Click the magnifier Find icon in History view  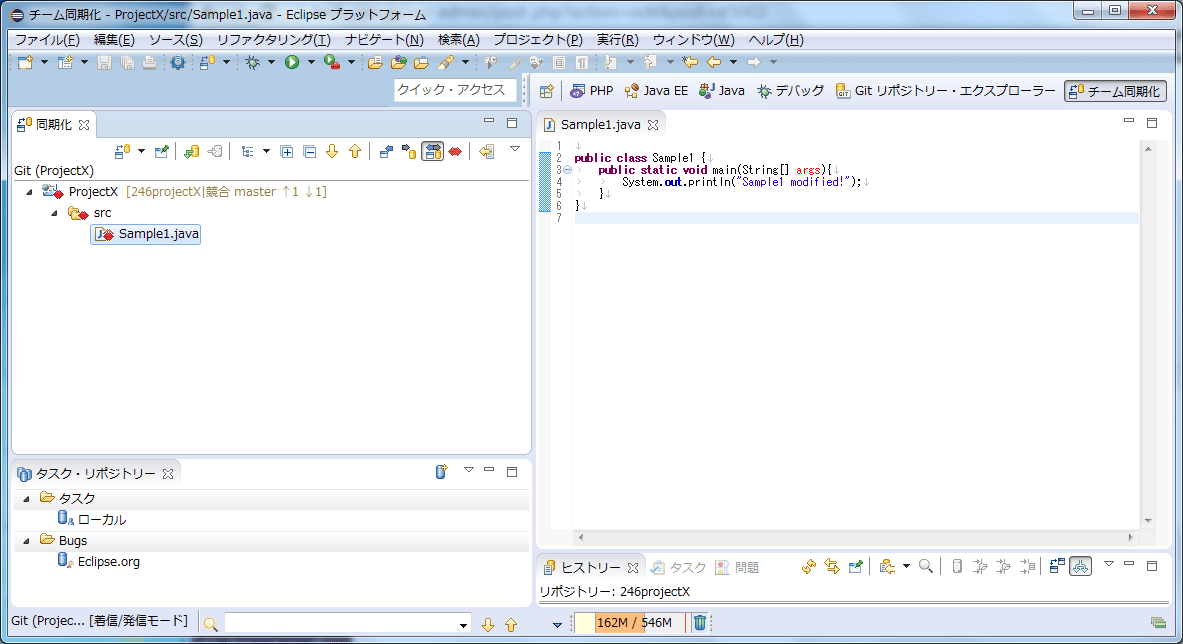pos(926,566)
